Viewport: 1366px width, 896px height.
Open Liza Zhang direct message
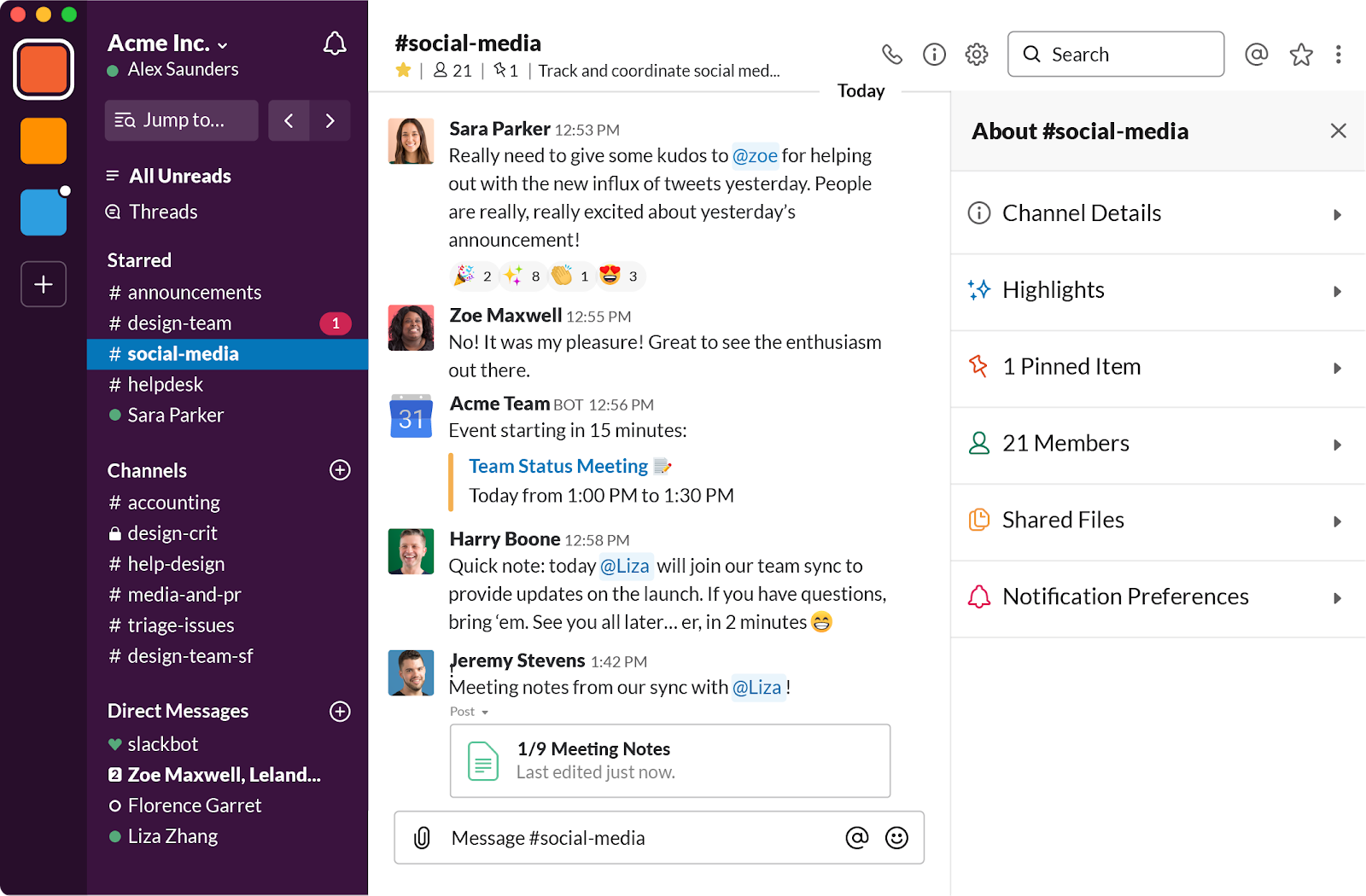pyautogui.click(x=227, y=836)
